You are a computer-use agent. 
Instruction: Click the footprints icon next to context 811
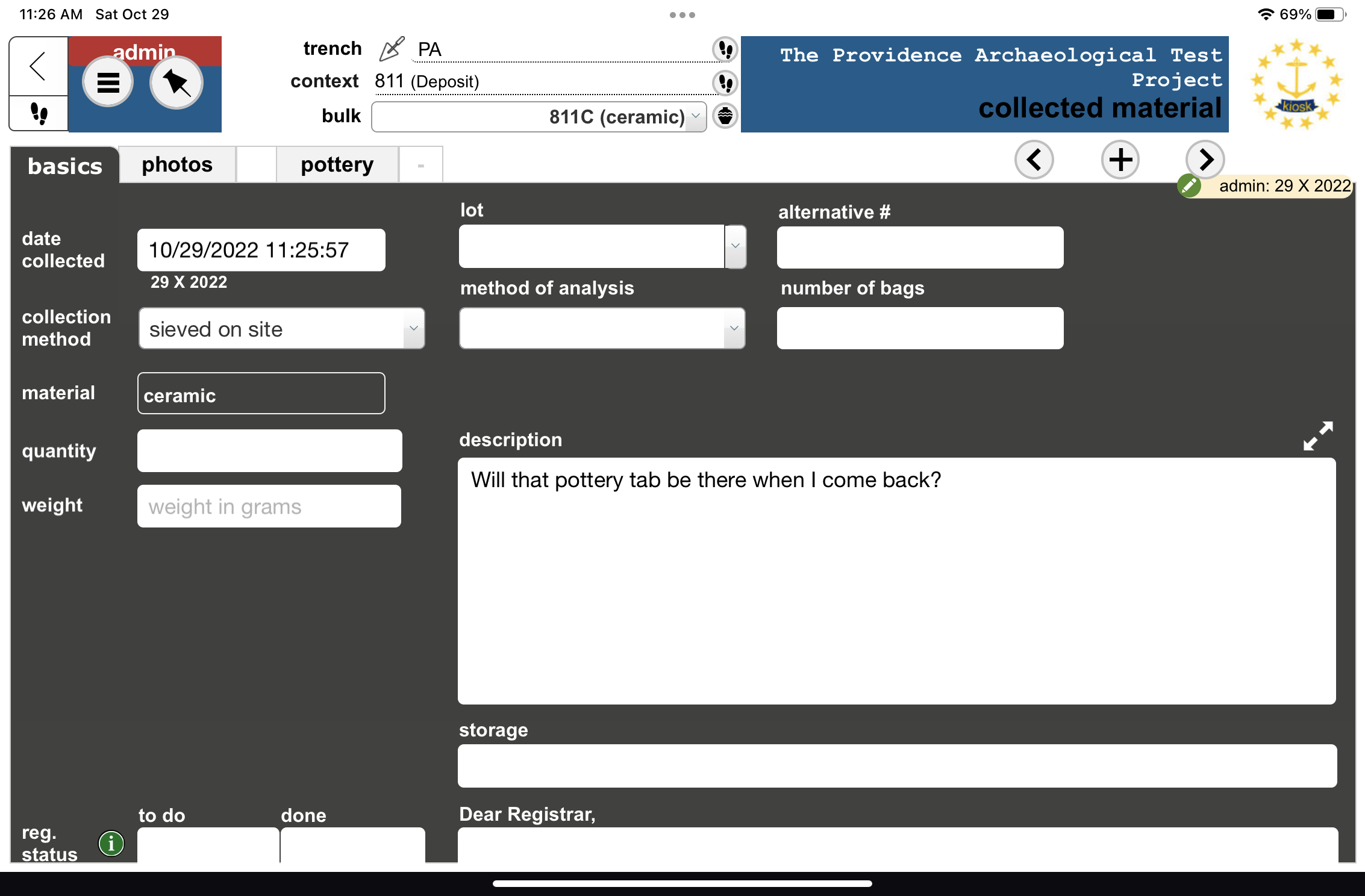(725, 84)
